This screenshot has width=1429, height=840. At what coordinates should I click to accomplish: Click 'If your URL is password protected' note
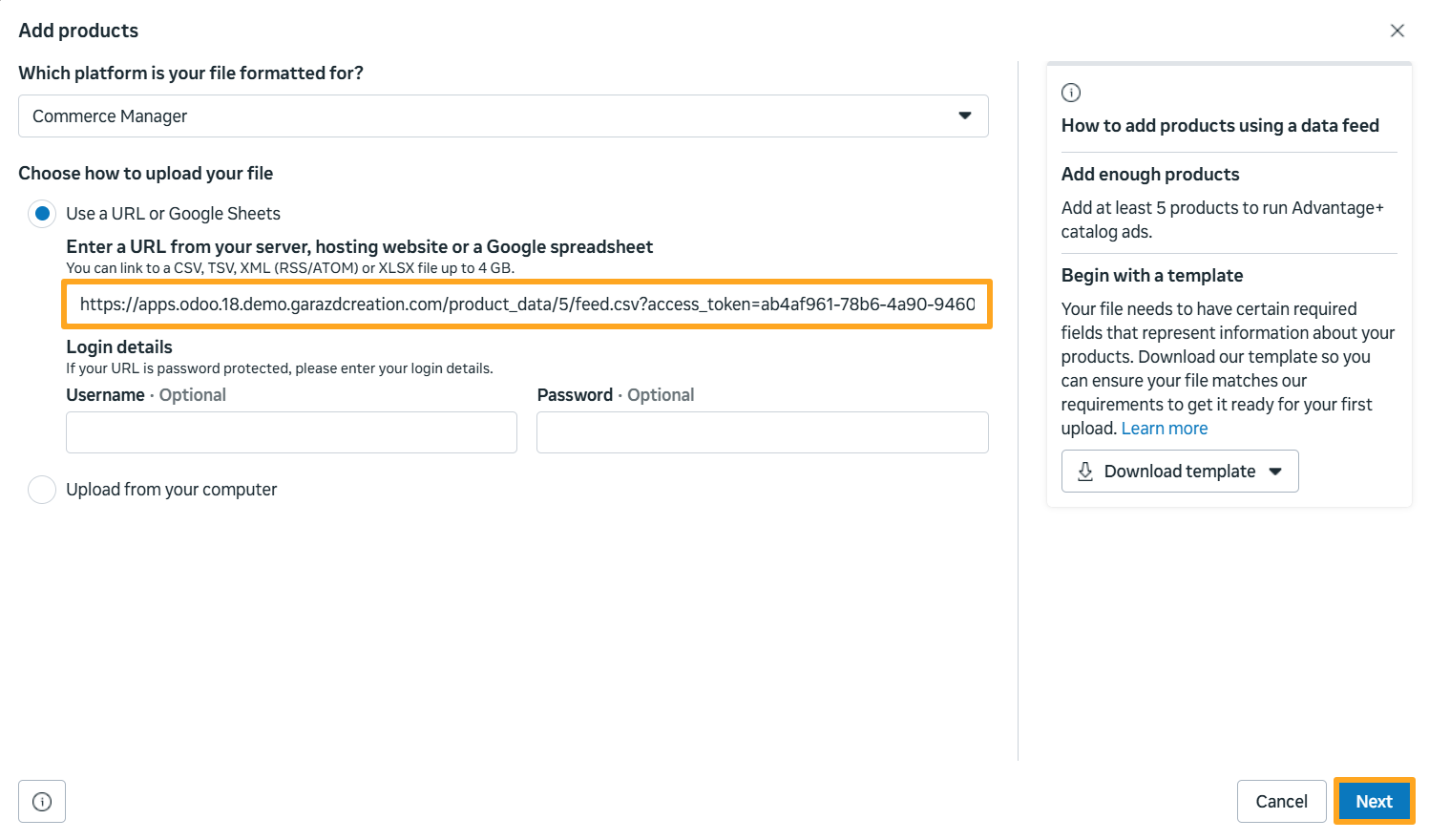(280, 368)
